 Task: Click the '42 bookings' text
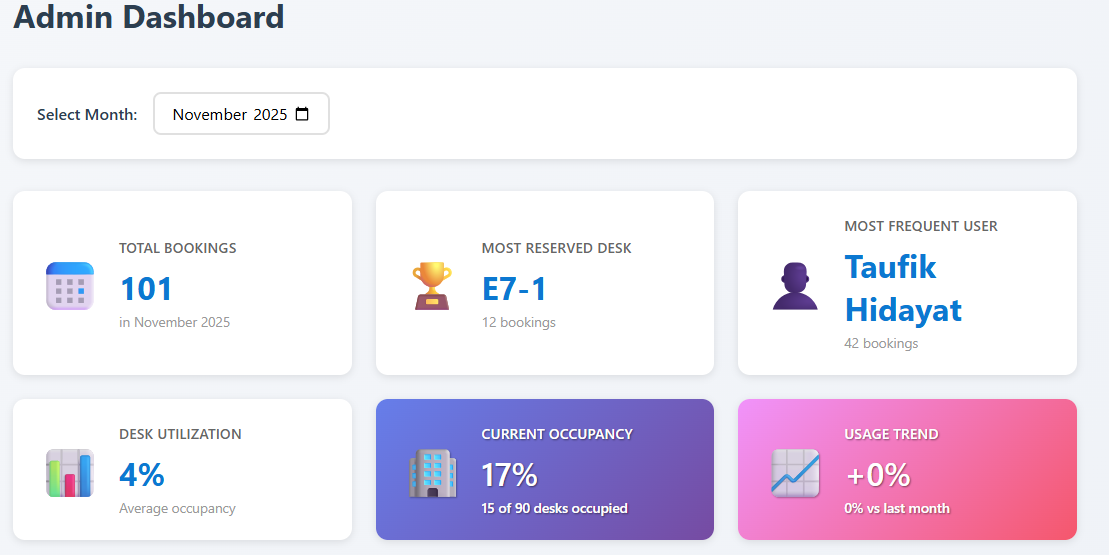click(881, 344)
